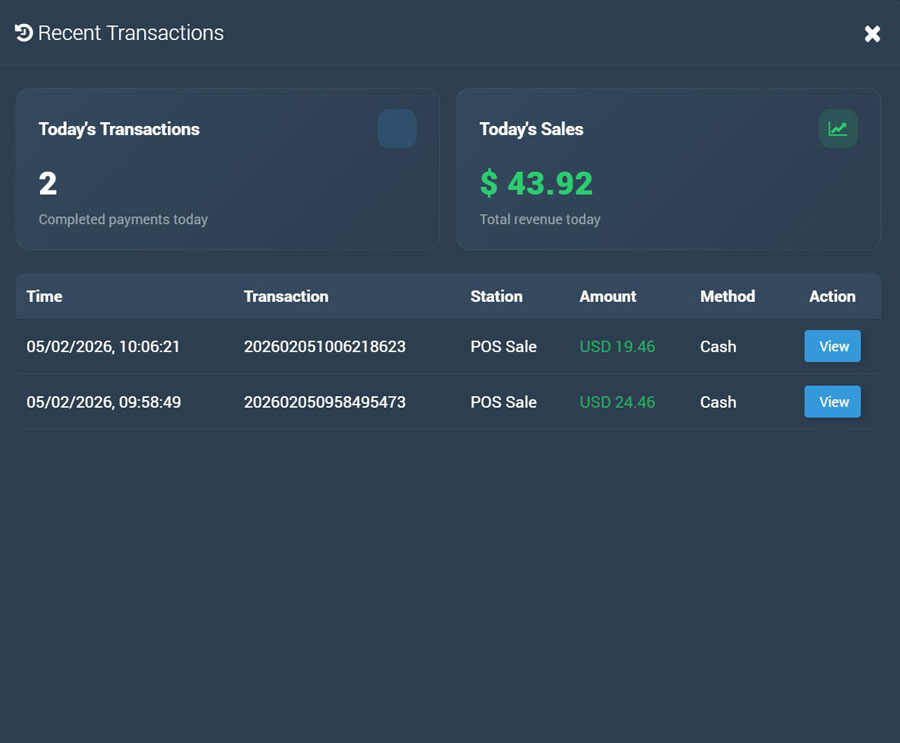Close the Recent Transactions dialog
The height and width of the screenshot is (743, 900).
tap(872, 34)
